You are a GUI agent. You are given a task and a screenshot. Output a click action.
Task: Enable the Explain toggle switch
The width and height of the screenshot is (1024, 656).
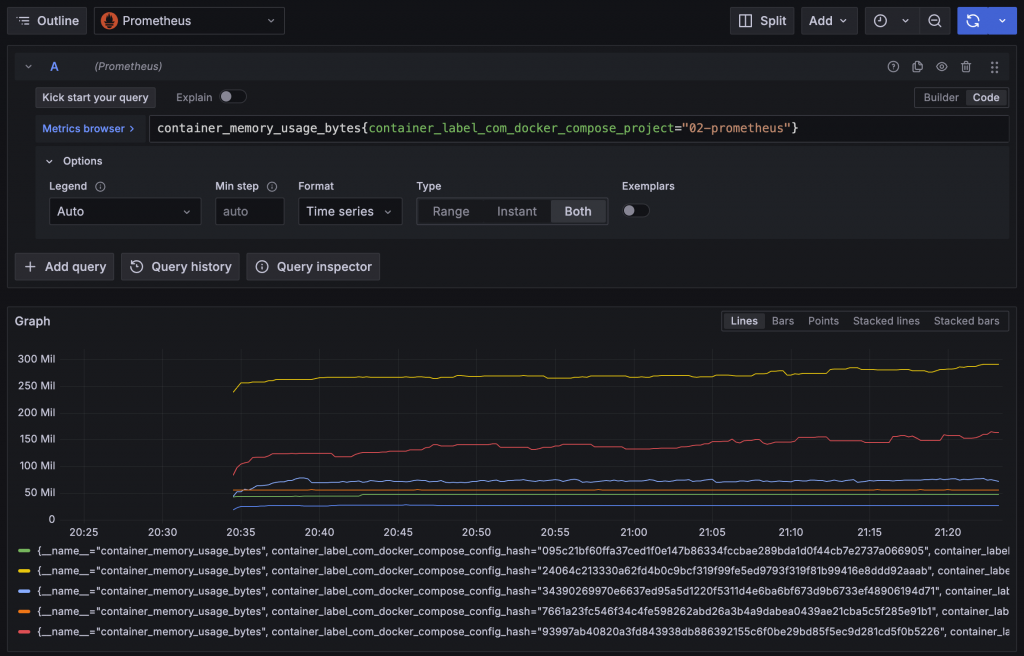(233, 97)
